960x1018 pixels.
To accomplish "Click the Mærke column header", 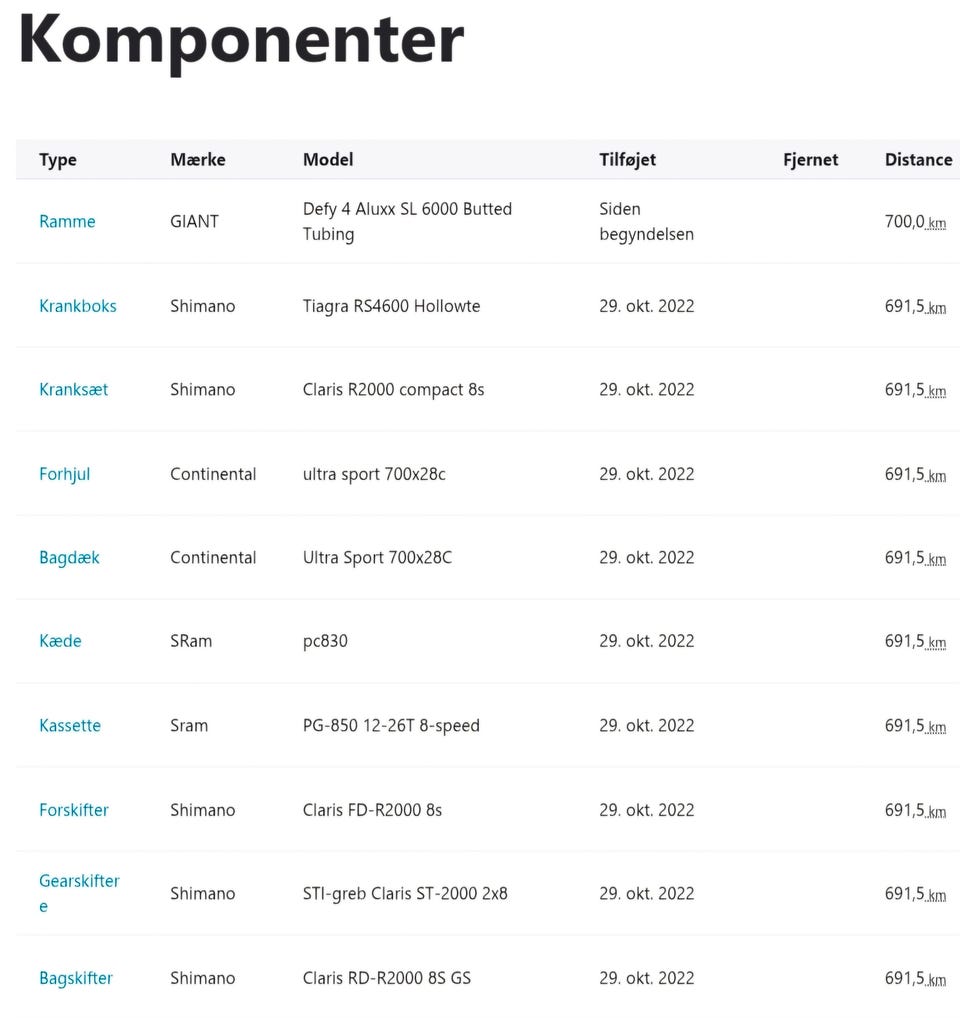I will pyautogui.click(x=198, y=160).
